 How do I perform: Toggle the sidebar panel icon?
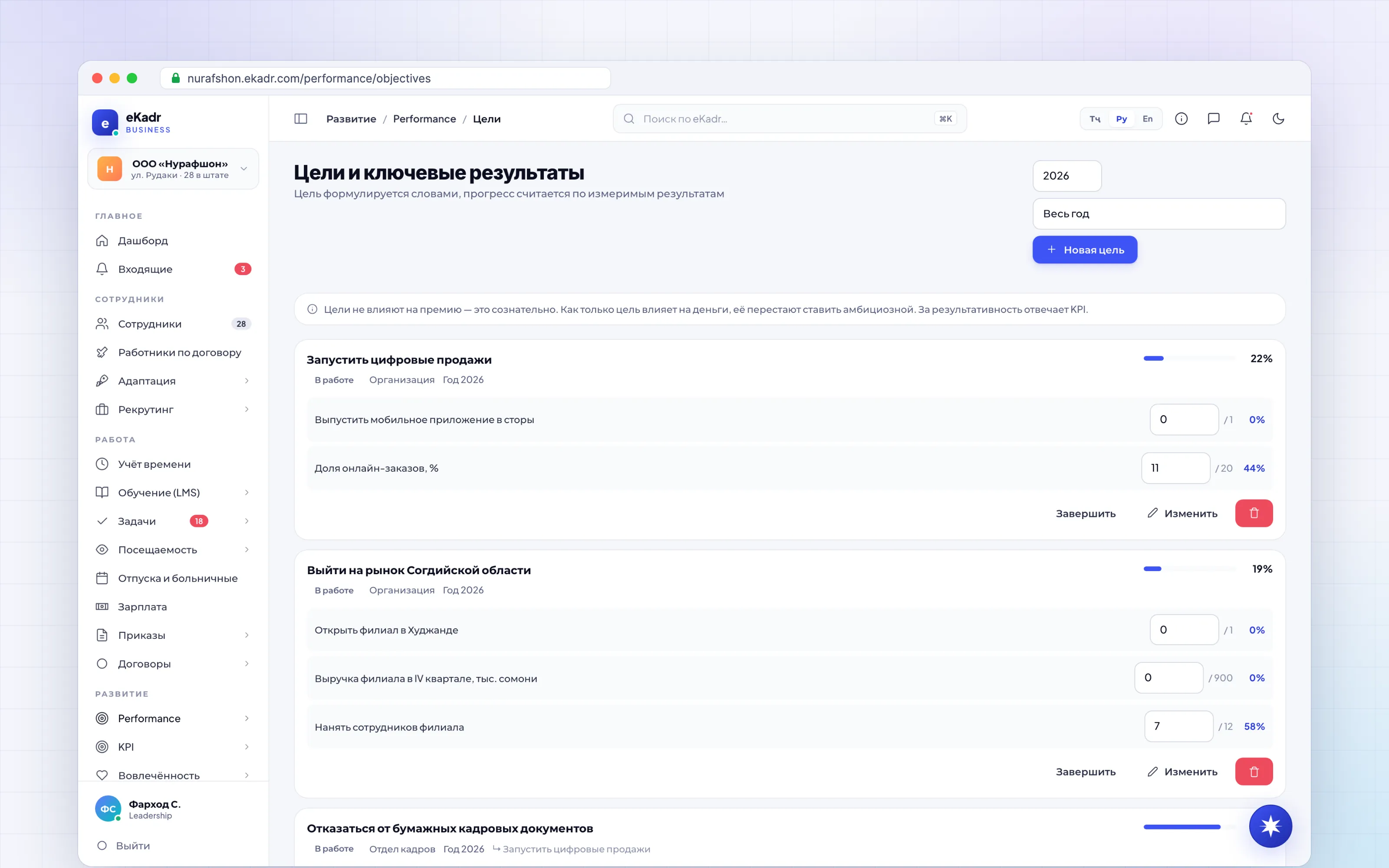point(301,119)
